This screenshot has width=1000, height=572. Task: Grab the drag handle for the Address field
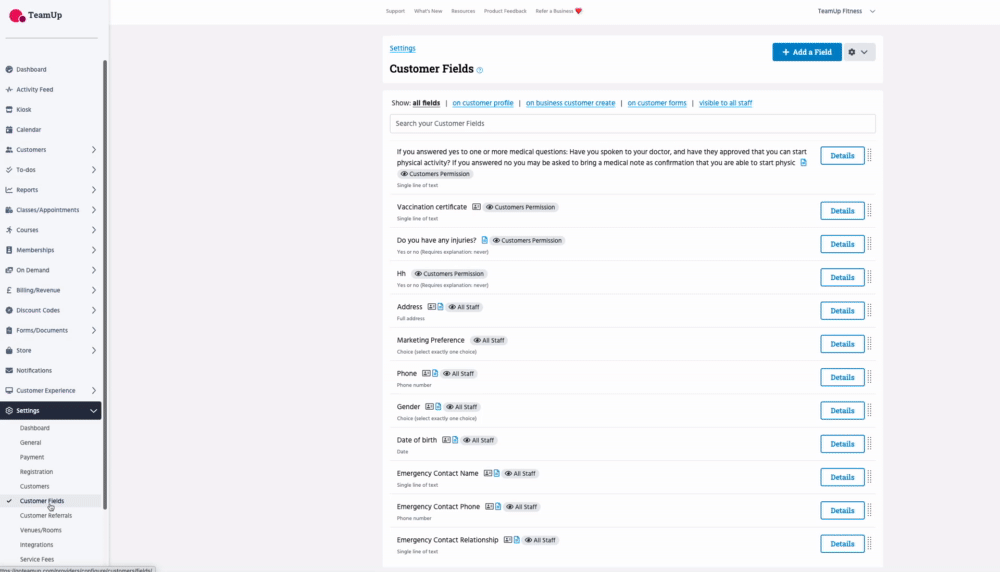[869, 311]
